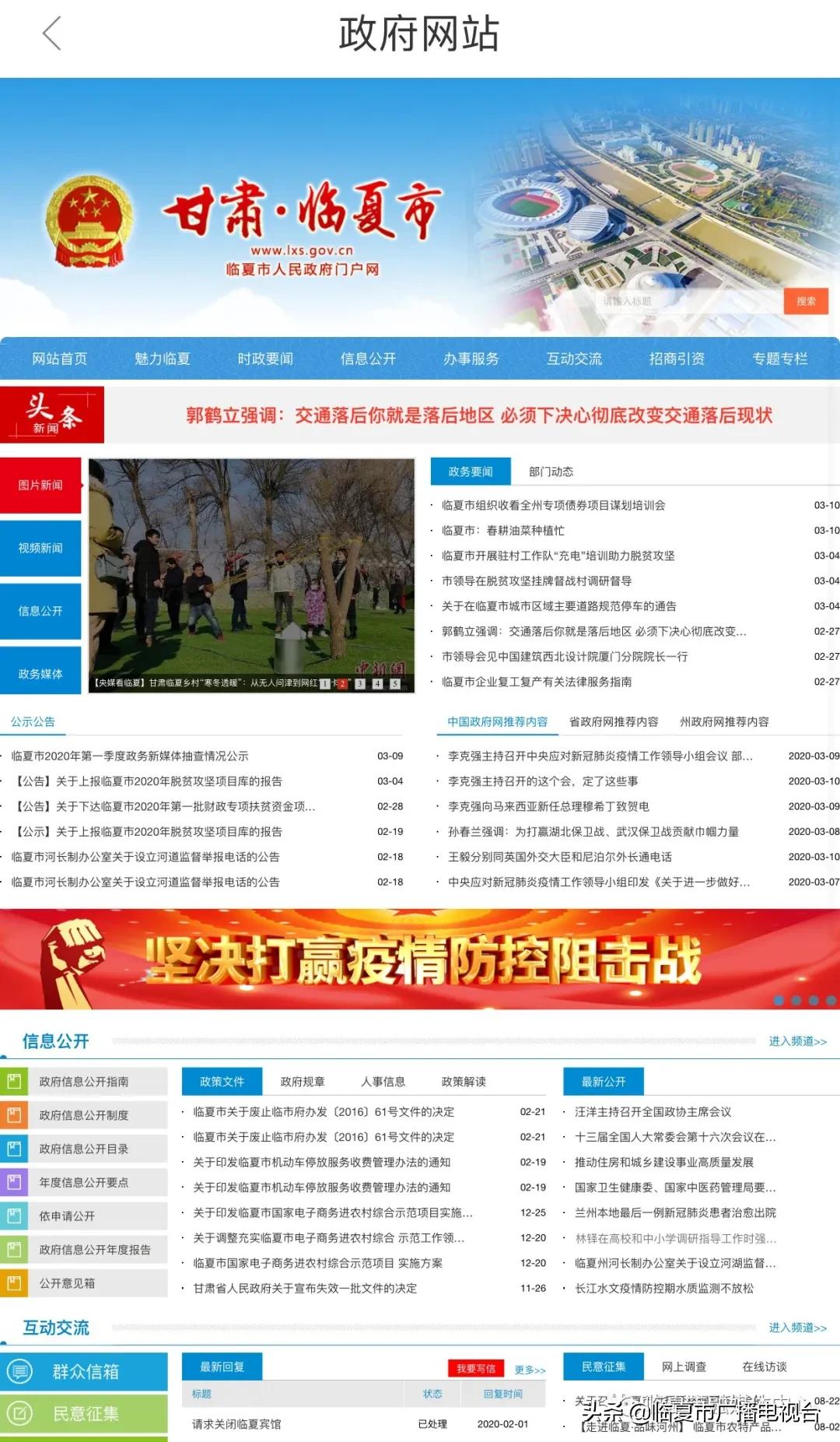Switch to 政务要闻 tab
The width and height of the screenshot is (840, 1442).
(471, 472)
